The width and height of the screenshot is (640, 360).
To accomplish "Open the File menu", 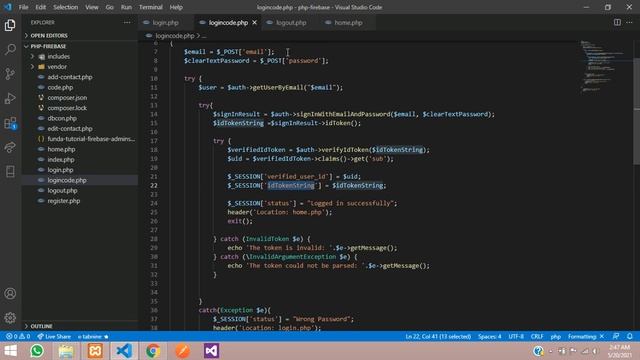I will 24,7.
